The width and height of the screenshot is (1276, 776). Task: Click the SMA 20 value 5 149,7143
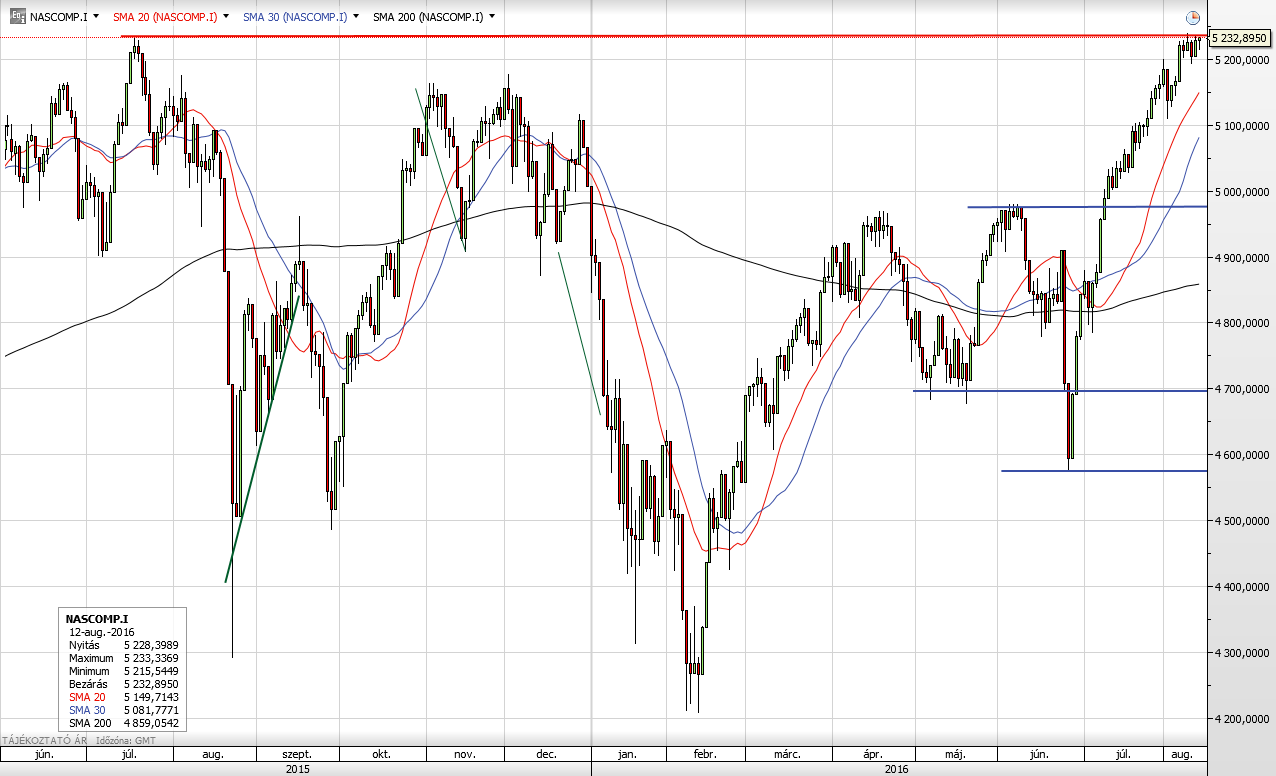151,697
